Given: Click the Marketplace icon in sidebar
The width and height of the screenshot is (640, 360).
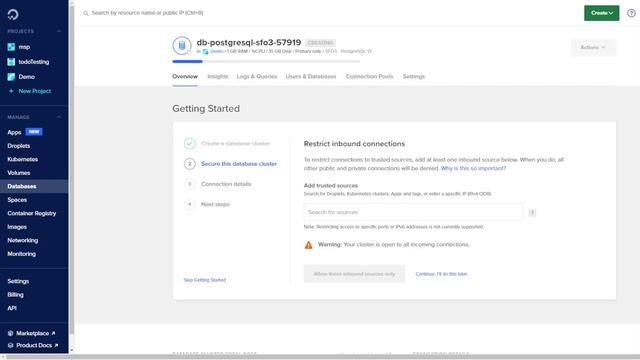Looking at the screenshot, I should 11,333.
